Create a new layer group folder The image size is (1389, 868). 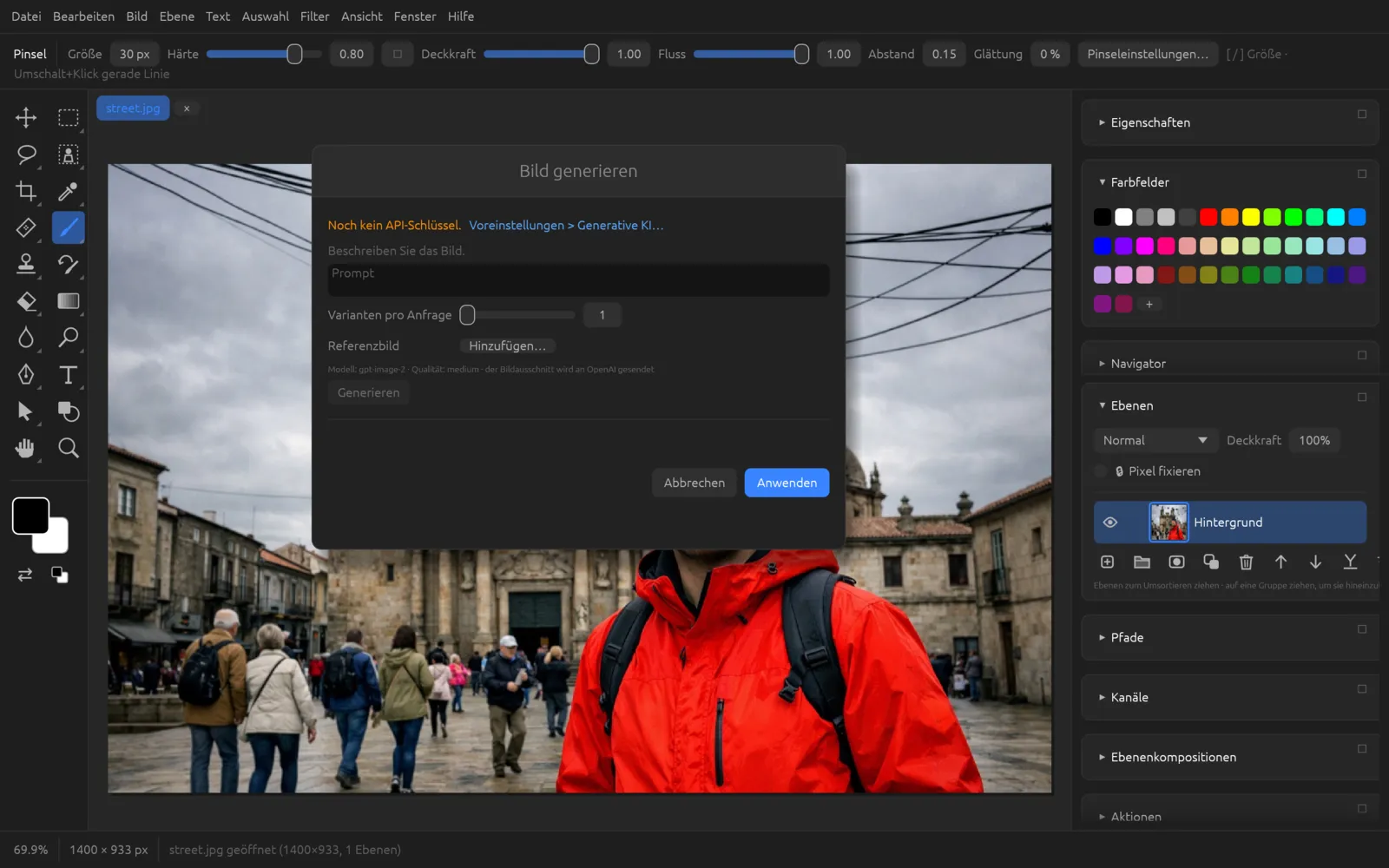1142,562
